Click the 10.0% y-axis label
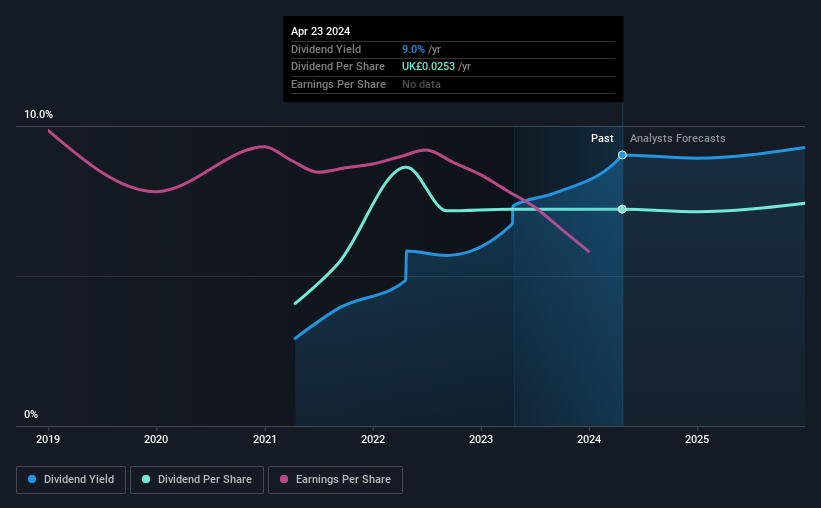This screenshot has width=821, height=508. tap(38, 115)
